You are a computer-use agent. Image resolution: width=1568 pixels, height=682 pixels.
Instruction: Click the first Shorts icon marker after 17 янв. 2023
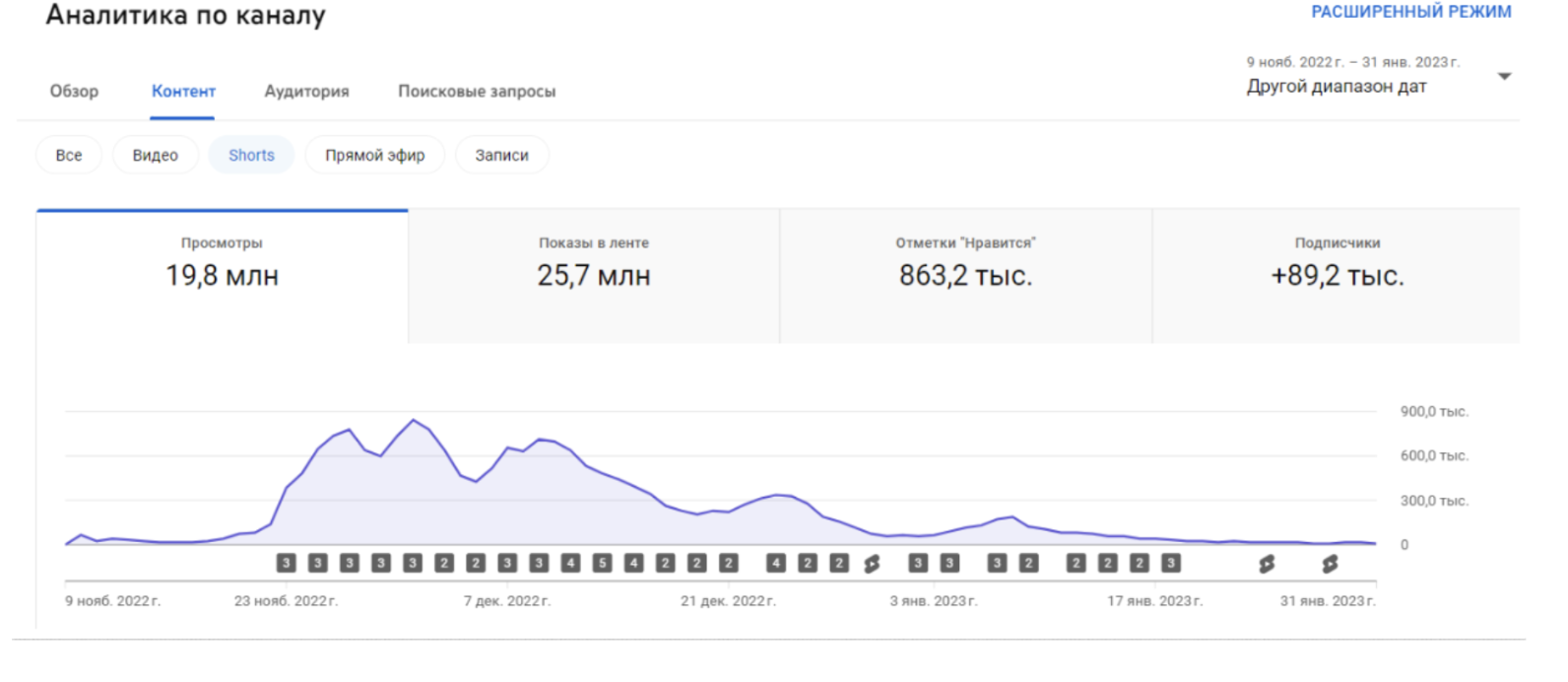1267,564
